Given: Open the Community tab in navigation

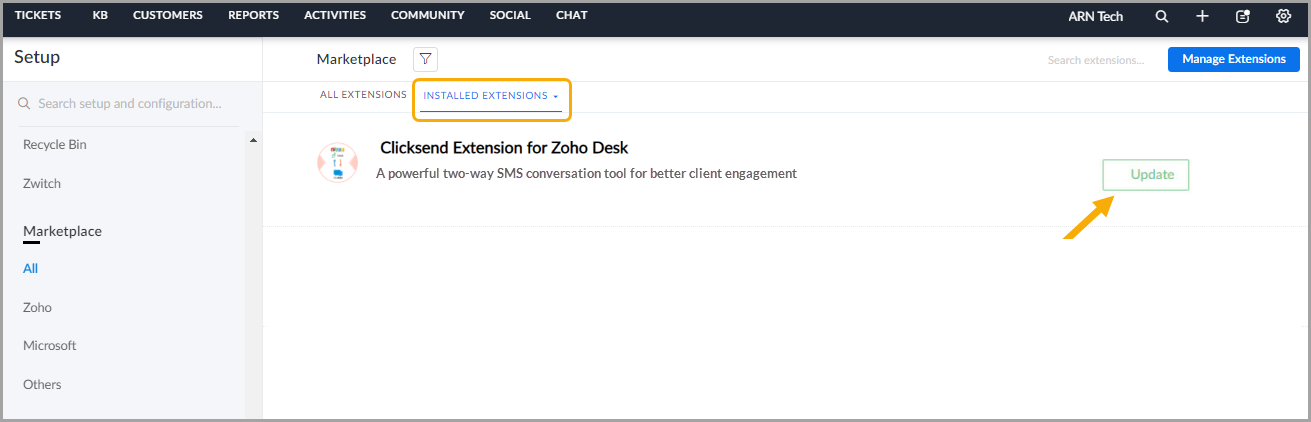Looking at the screenshot, I should [x=428, y=16].
